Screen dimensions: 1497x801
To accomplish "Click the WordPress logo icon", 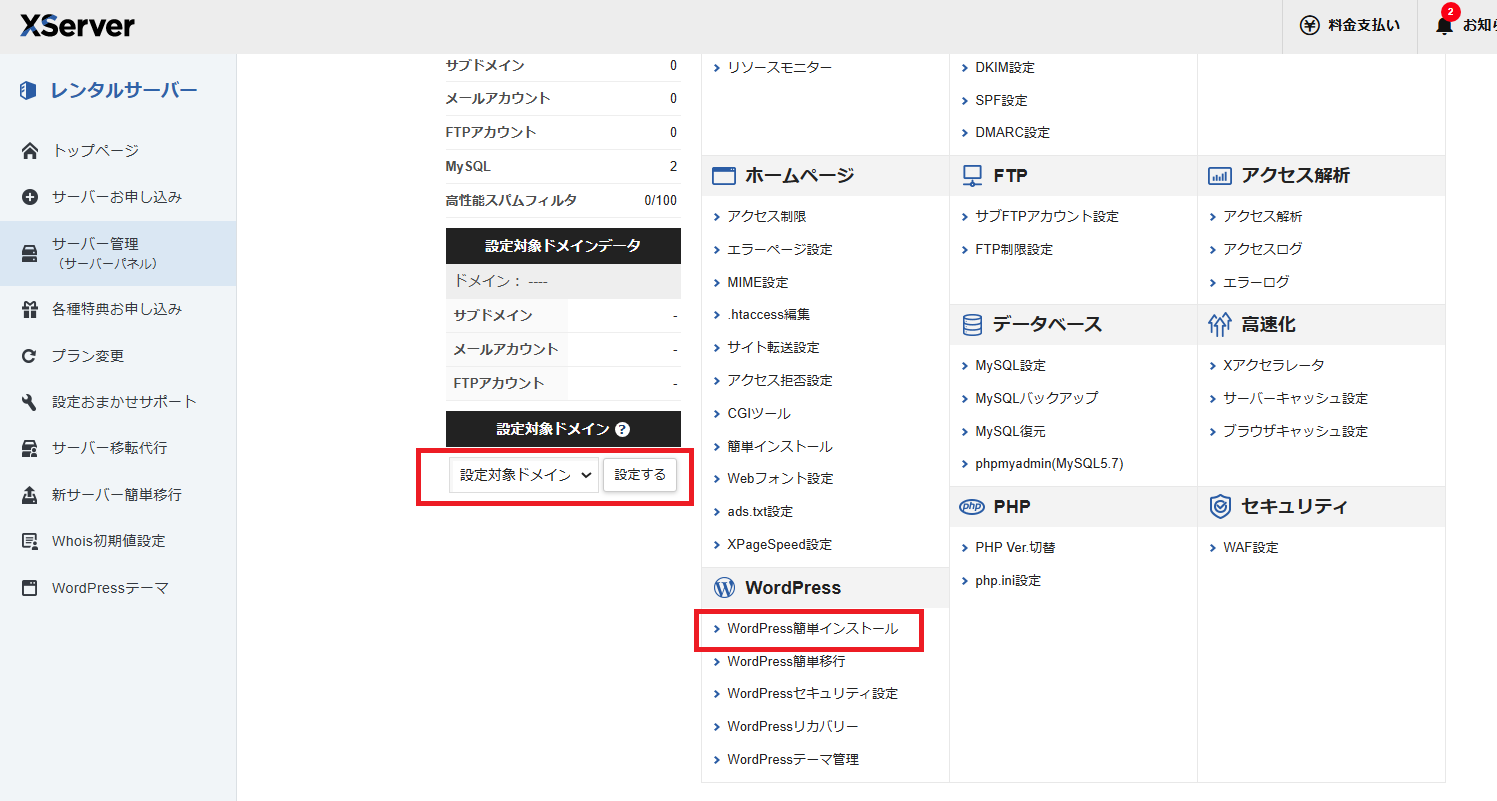I will (x=724, y=588).
